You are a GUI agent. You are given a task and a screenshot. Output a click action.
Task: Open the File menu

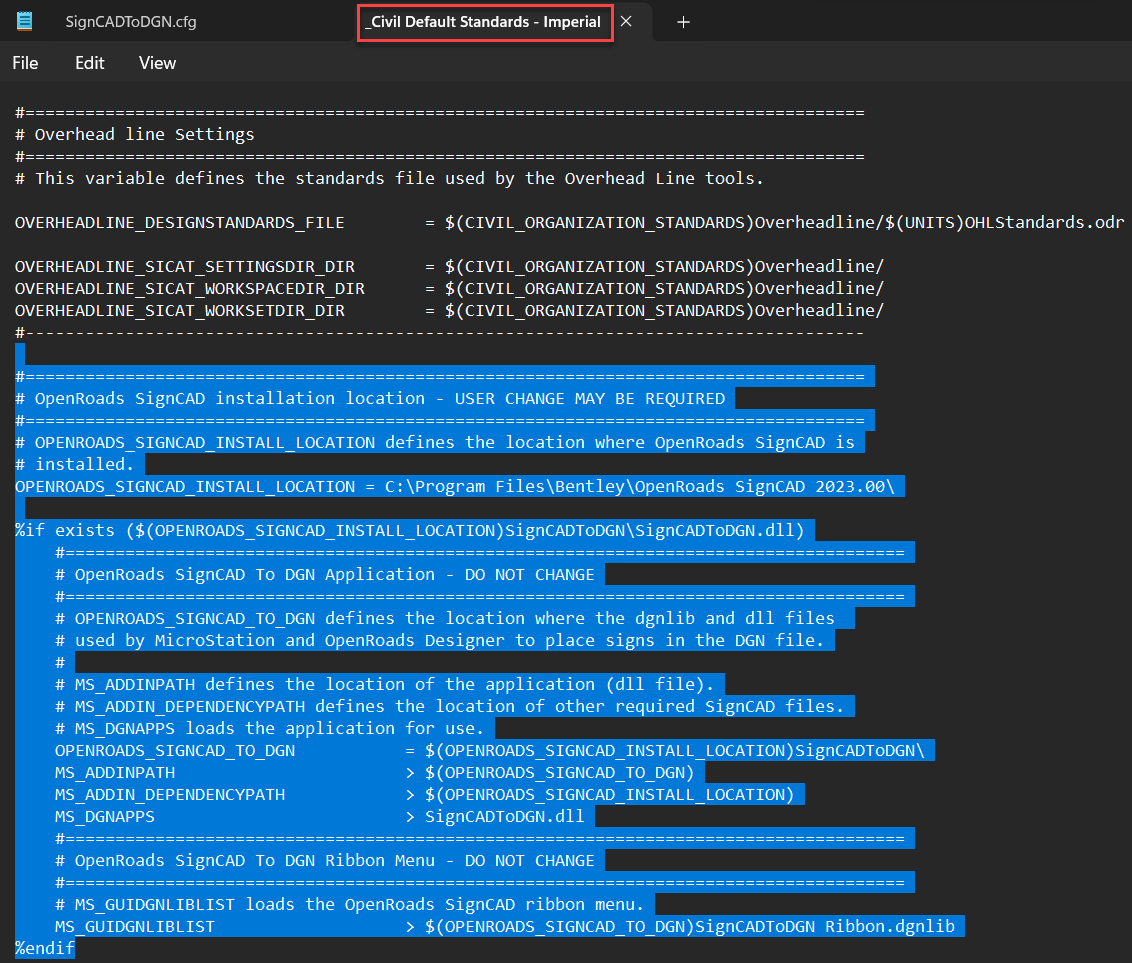coord(25,63)
